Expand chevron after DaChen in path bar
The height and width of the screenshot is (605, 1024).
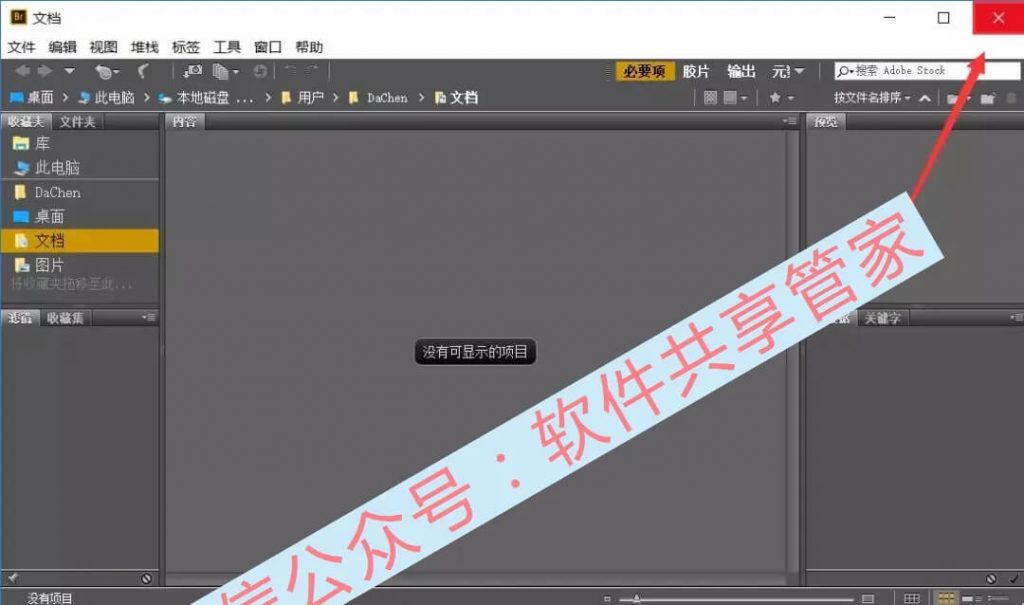421,97
